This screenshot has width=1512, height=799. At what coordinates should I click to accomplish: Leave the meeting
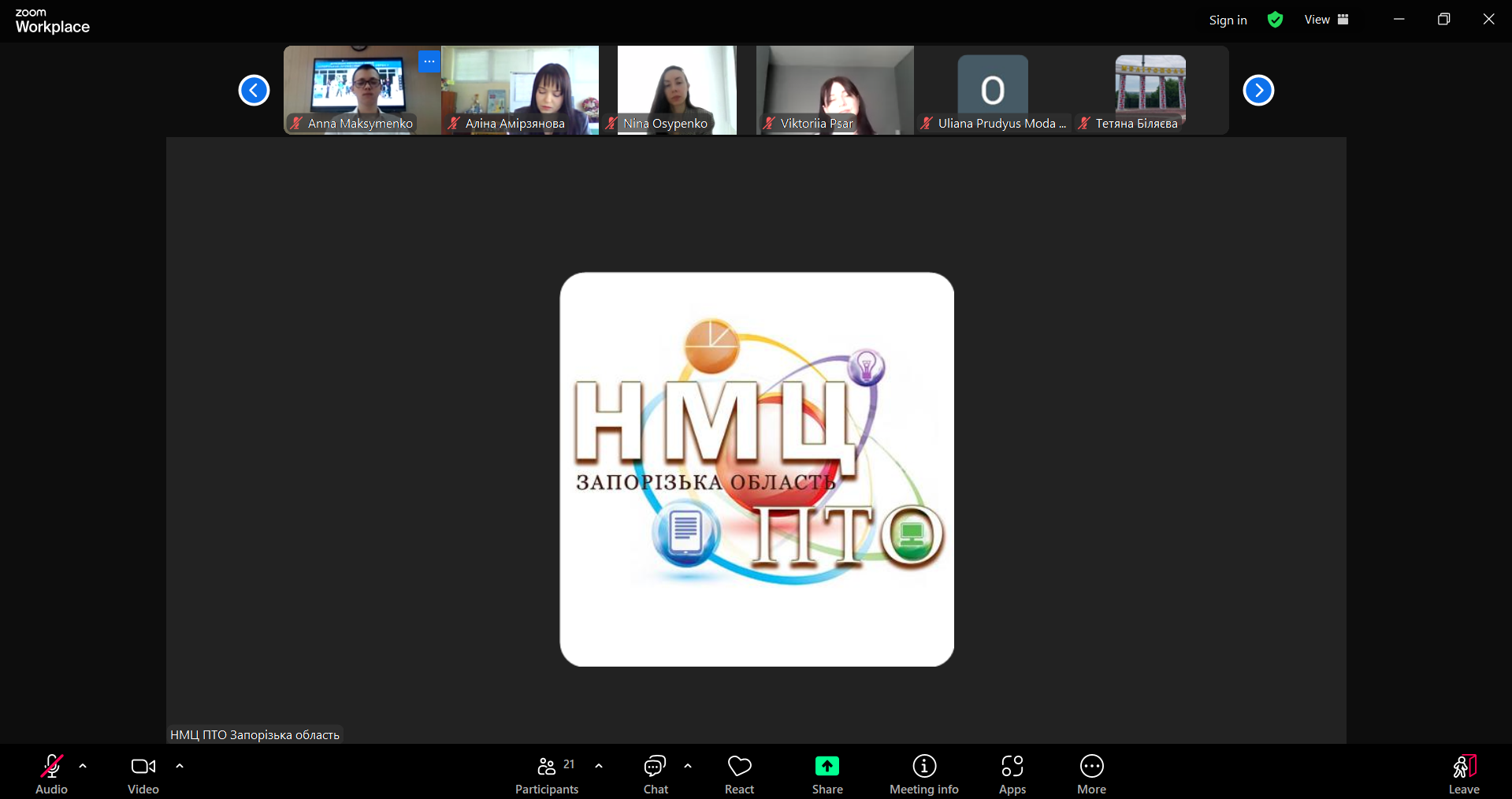(x=1463, y=772)
